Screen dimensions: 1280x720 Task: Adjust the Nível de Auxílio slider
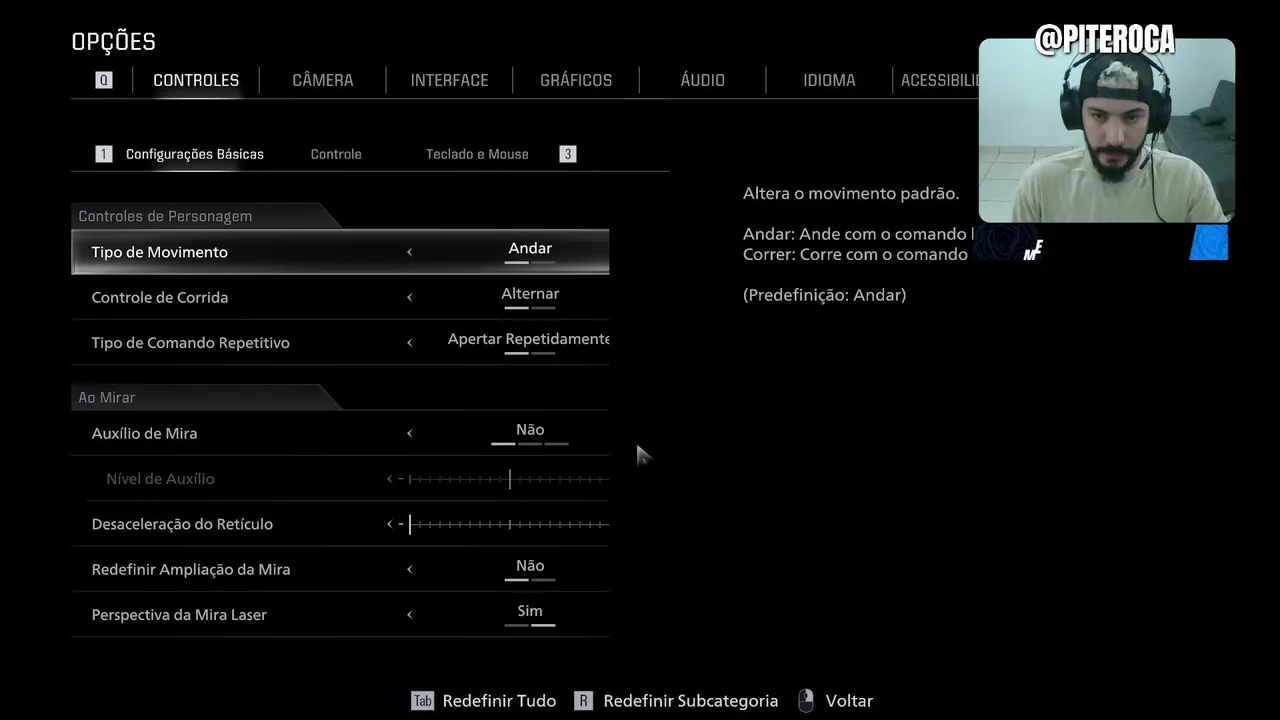coord(508,479)
